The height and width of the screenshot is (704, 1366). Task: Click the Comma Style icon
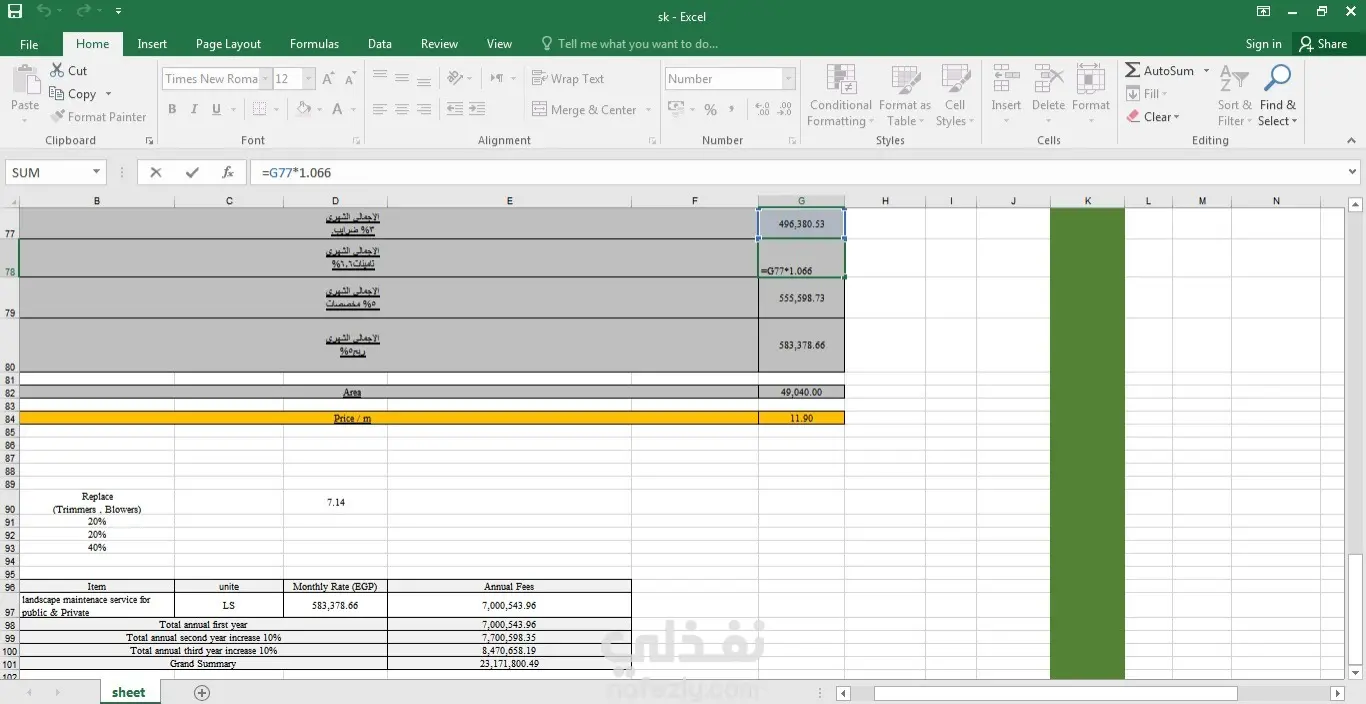[732, 109]
